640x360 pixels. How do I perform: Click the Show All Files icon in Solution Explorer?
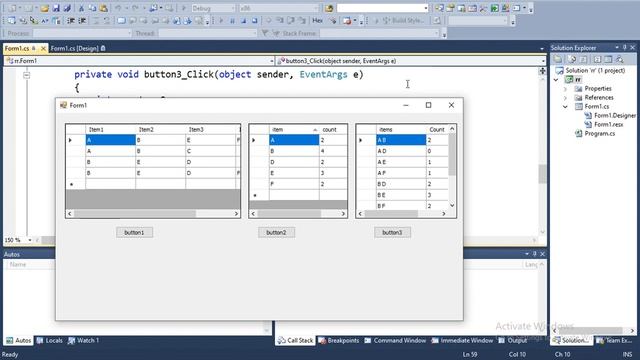[572, 60]
